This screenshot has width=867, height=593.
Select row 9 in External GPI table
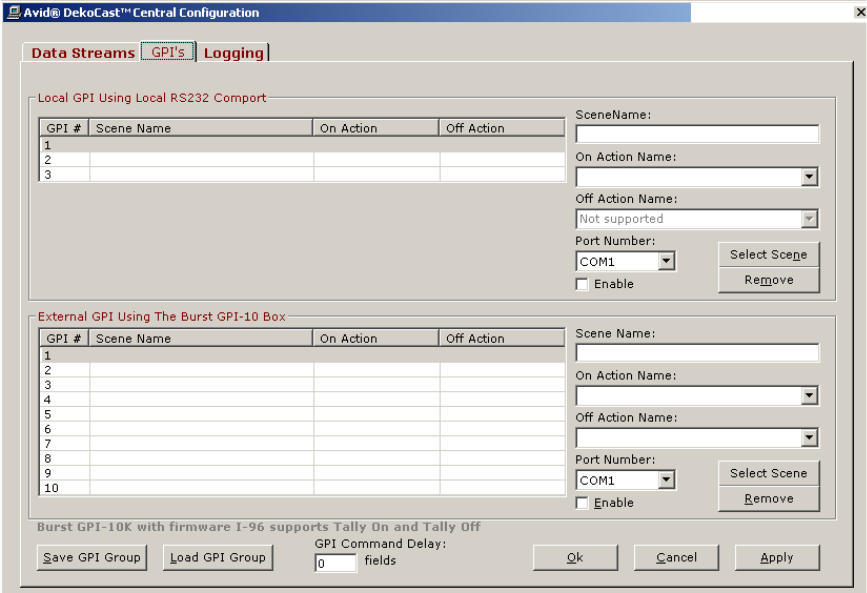point(302,473)
